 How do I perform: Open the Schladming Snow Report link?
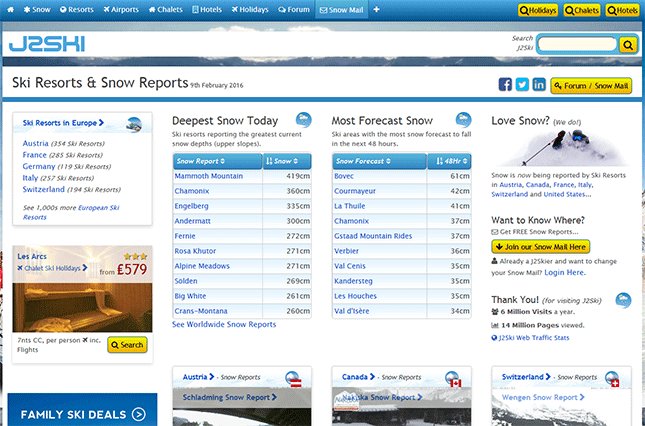tap(230, 397)
